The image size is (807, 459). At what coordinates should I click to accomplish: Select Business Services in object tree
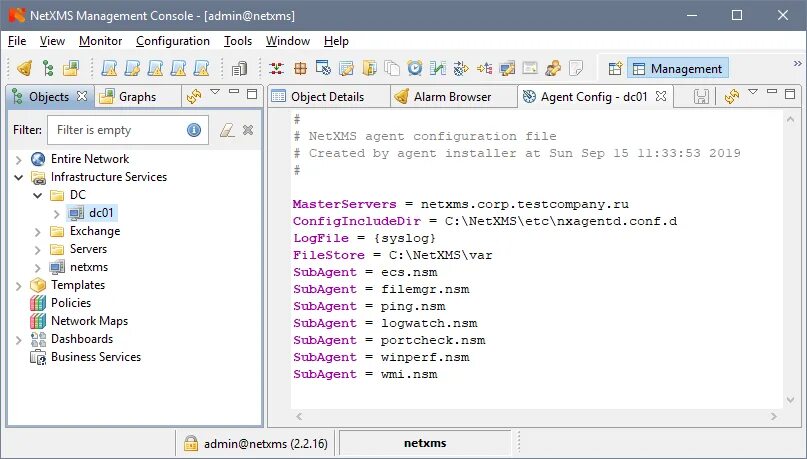[x=96, y=357]
